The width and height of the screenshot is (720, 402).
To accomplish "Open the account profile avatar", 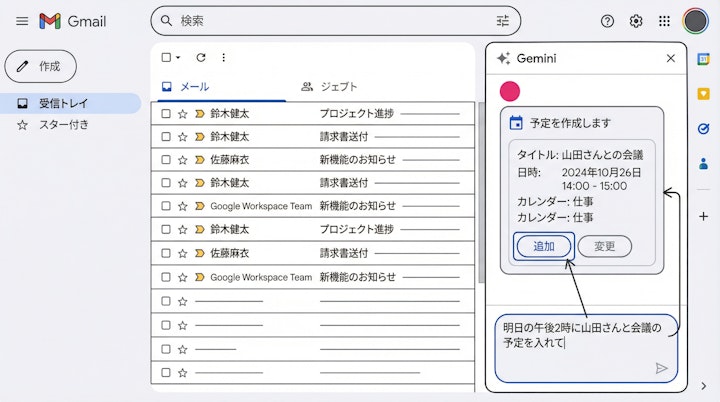I will click(695, 21).
